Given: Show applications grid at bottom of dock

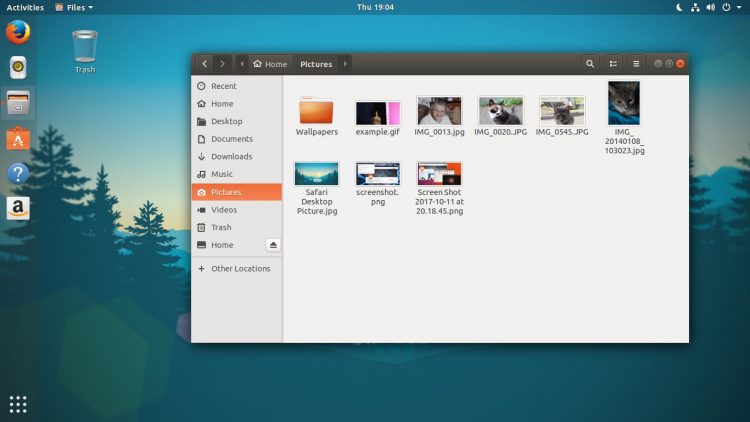Looking at the screenshot, I should tap(18, 404).
